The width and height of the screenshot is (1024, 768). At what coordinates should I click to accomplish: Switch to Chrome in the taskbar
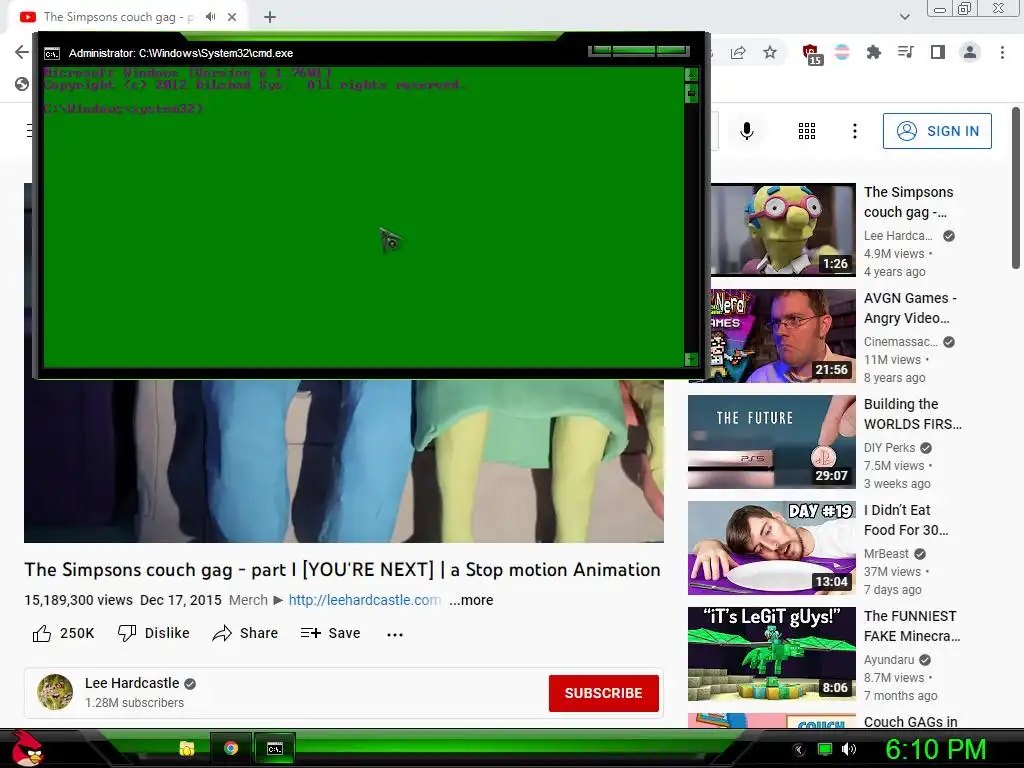tap(231, 748)
